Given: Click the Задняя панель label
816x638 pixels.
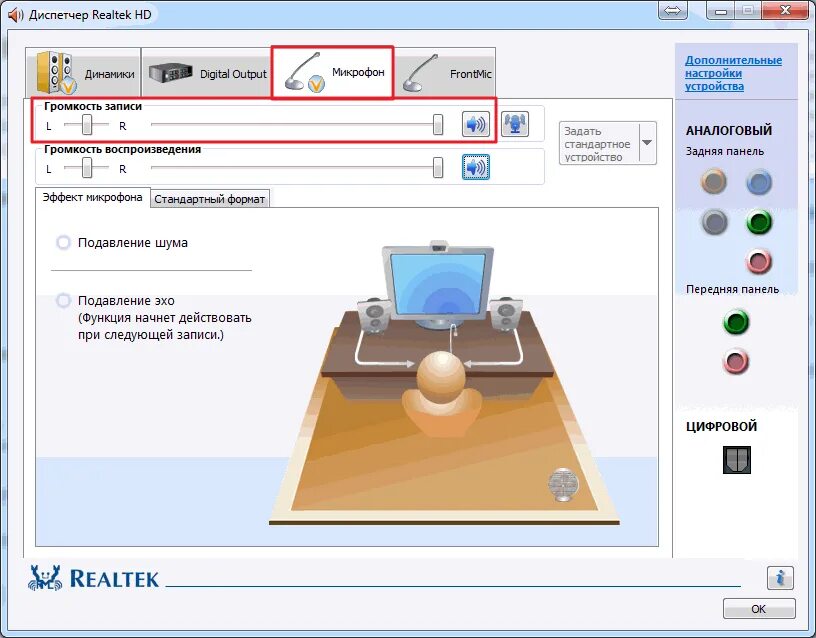Looking at the screenshot, I should tap(724, 151).
